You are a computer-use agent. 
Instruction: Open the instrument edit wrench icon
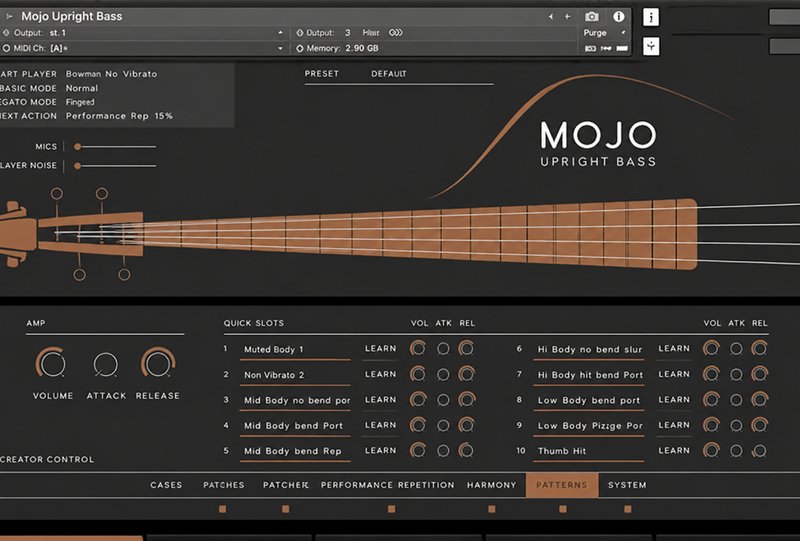click(x=9, y=16)
